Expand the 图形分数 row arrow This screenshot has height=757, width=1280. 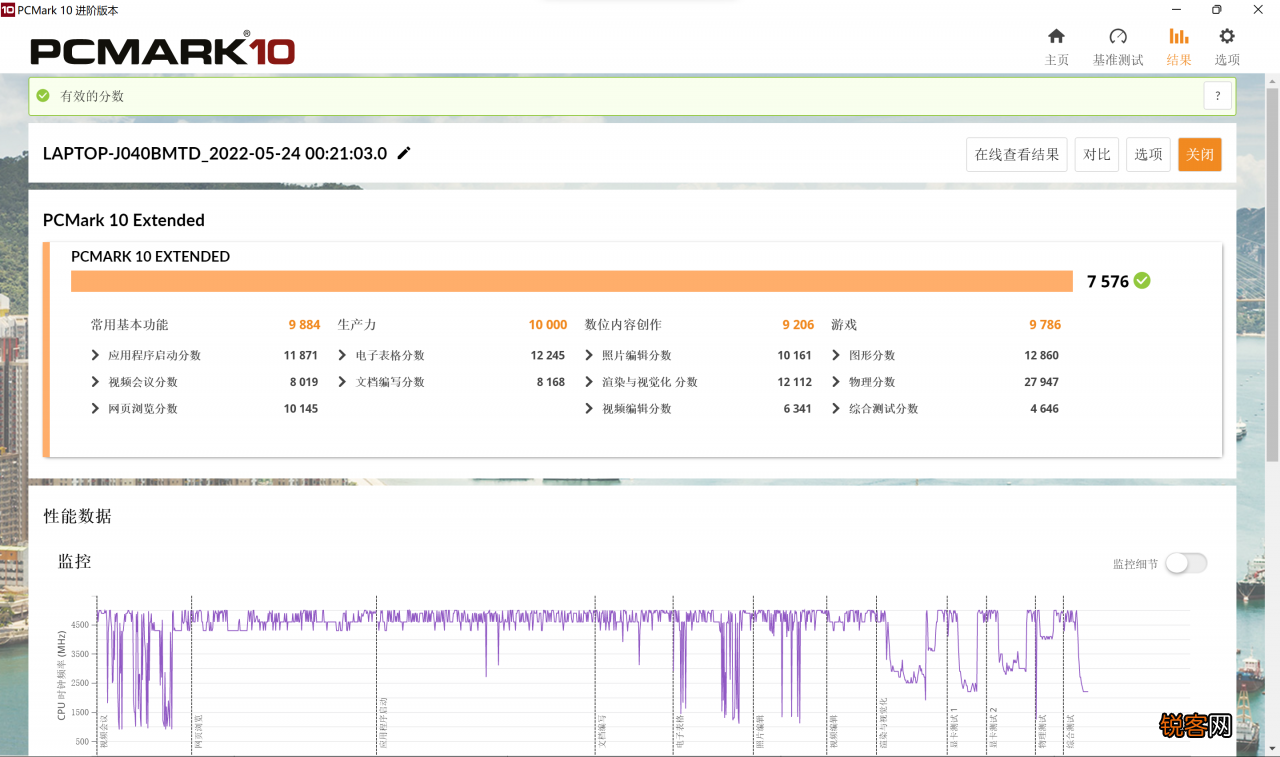tap(836, 355)
